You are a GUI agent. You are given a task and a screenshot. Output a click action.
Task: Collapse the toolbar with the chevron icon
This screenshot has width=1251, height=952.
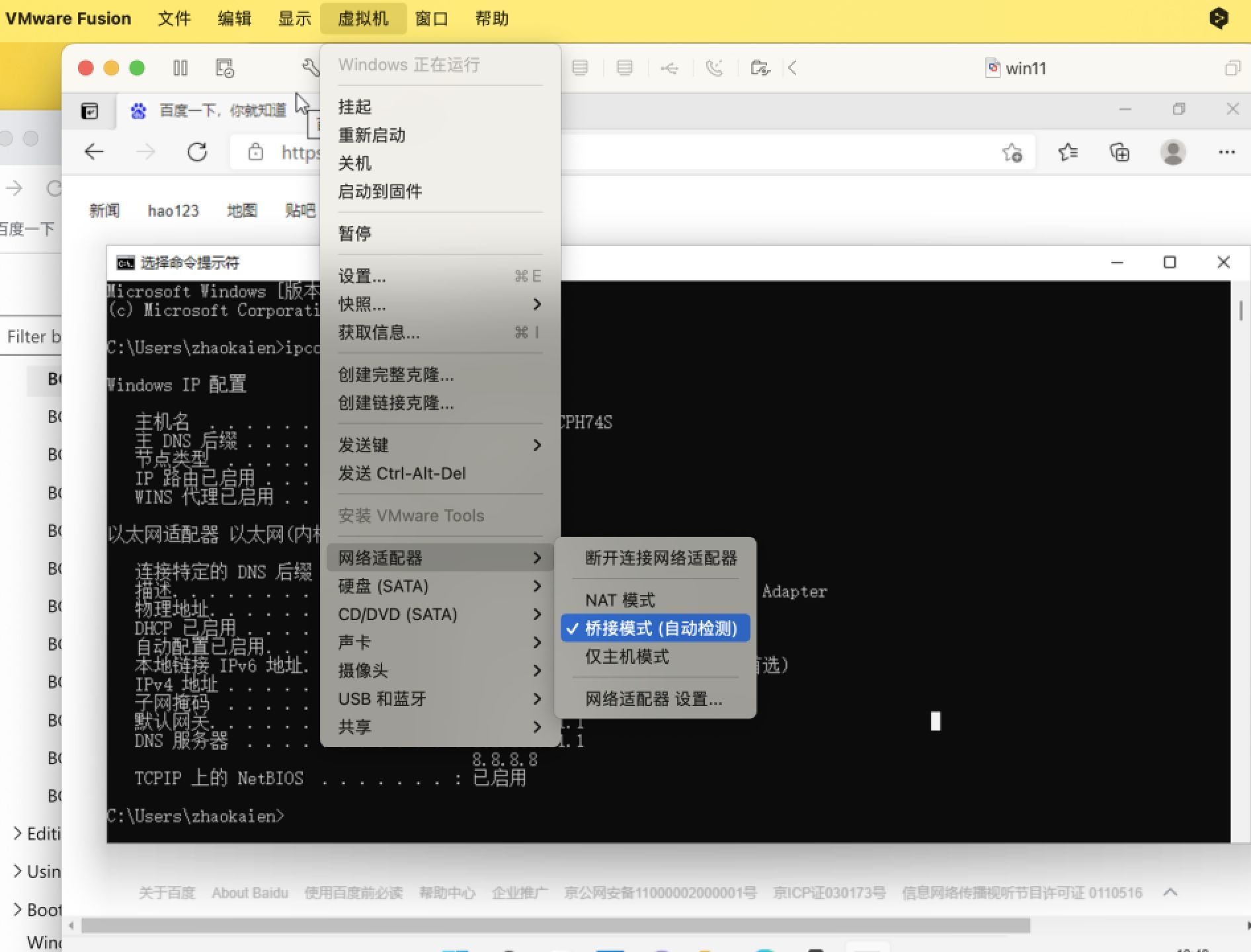[x=793, y=68]
